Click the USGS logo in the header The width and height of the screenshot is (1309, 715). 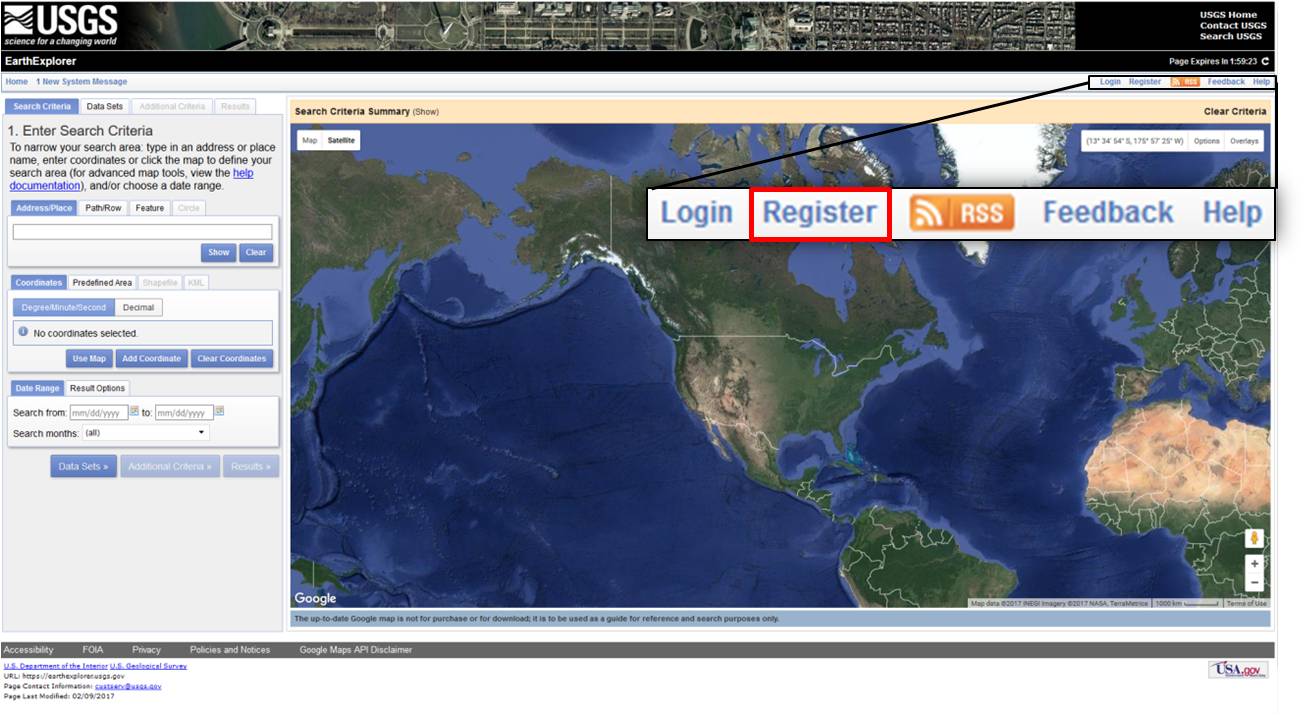61,25
